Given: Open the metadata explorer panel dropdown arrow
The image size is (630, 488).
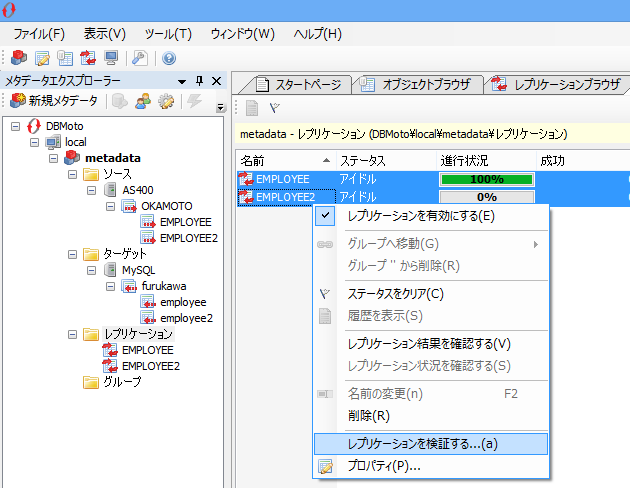Looking at the screenshot, I should (x=181, y=81).
